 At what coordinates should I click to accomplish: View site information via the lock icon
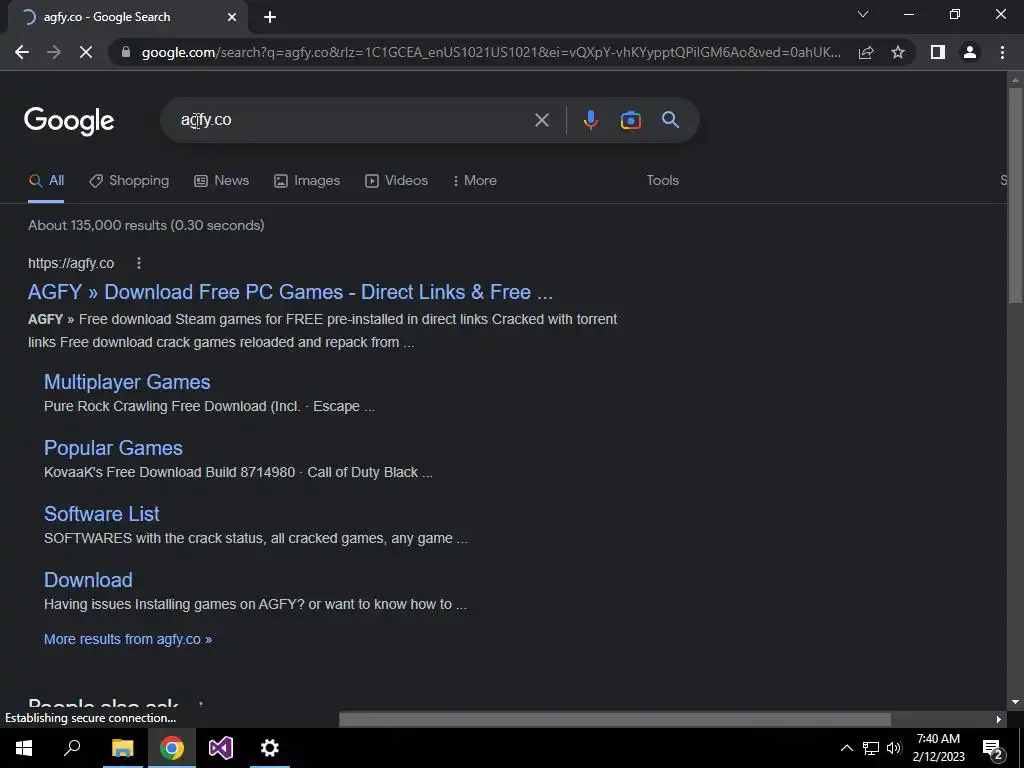click(x=126, y=52)
